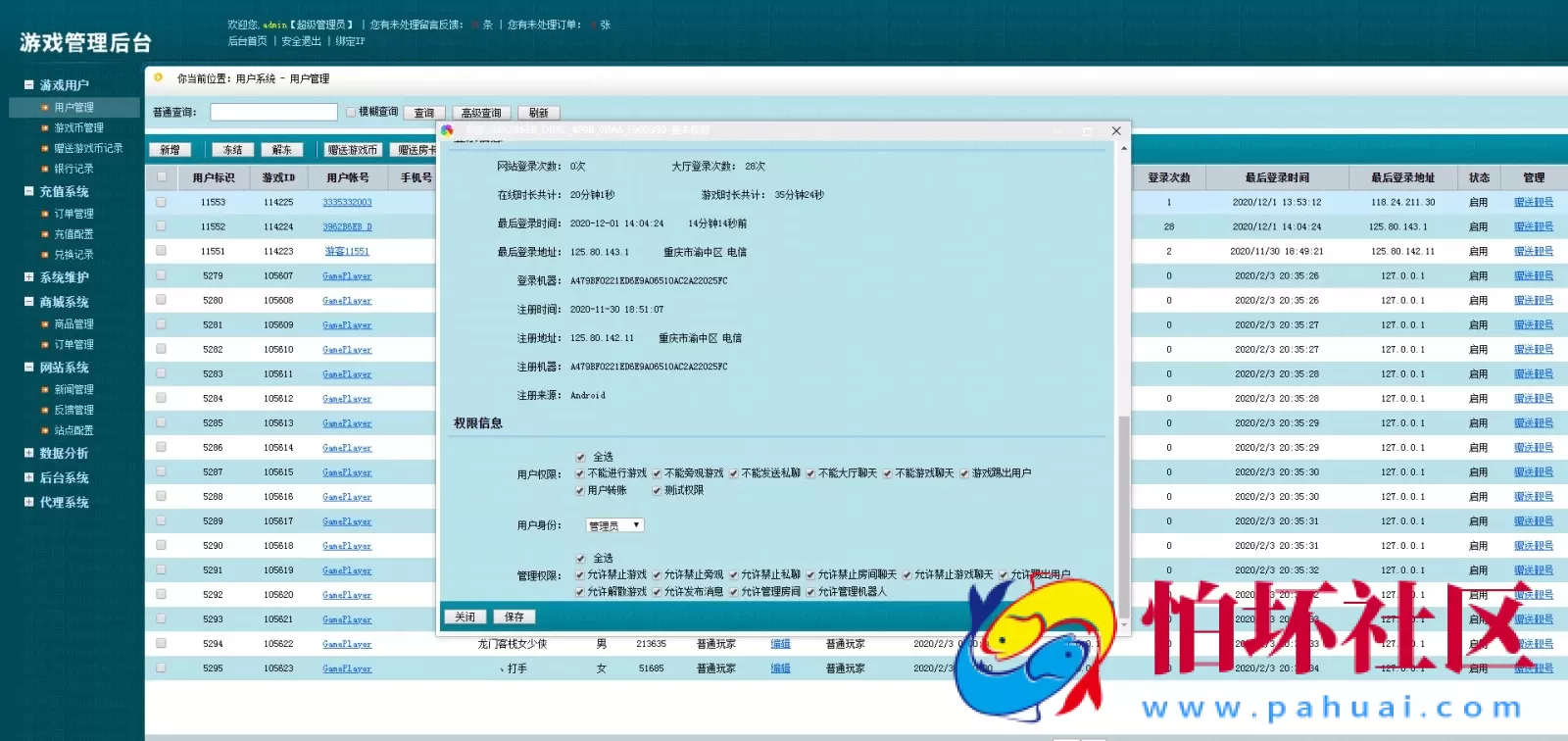This screenshot has width=1568, height=741.
Task: Click the 刷新 refresh button
Action: point(538,113)
